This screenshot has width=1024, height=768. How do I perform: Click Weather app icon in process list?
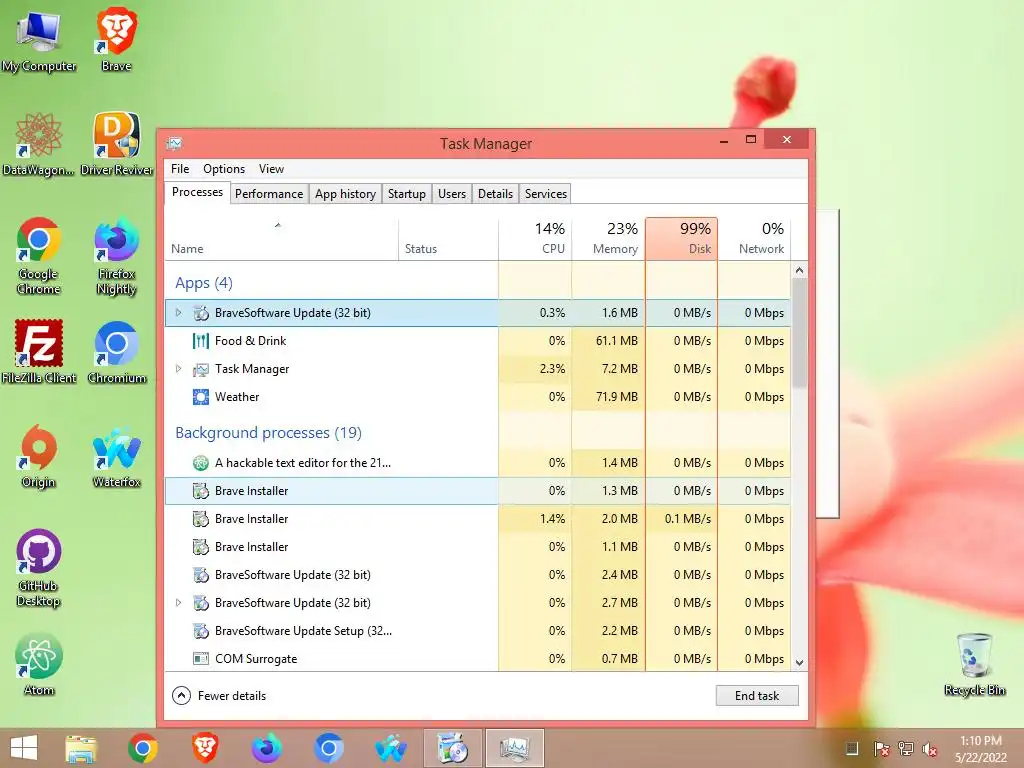200,397
